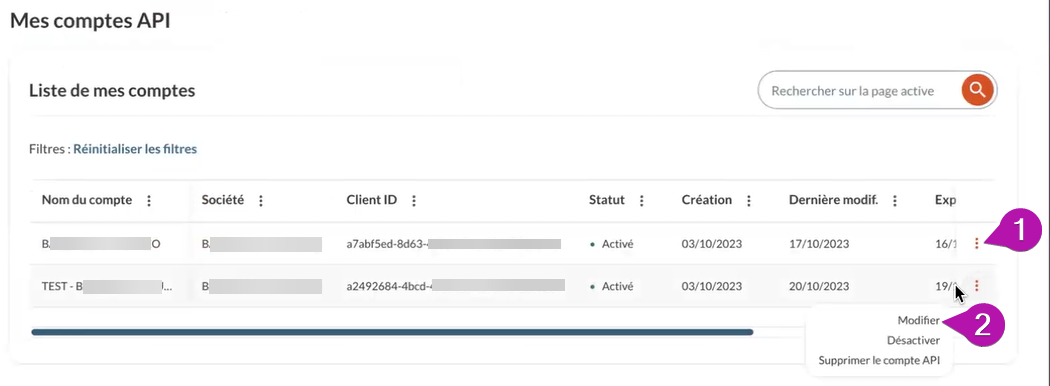Open column options for Société

pyautogui.click(x=260, y=200)
